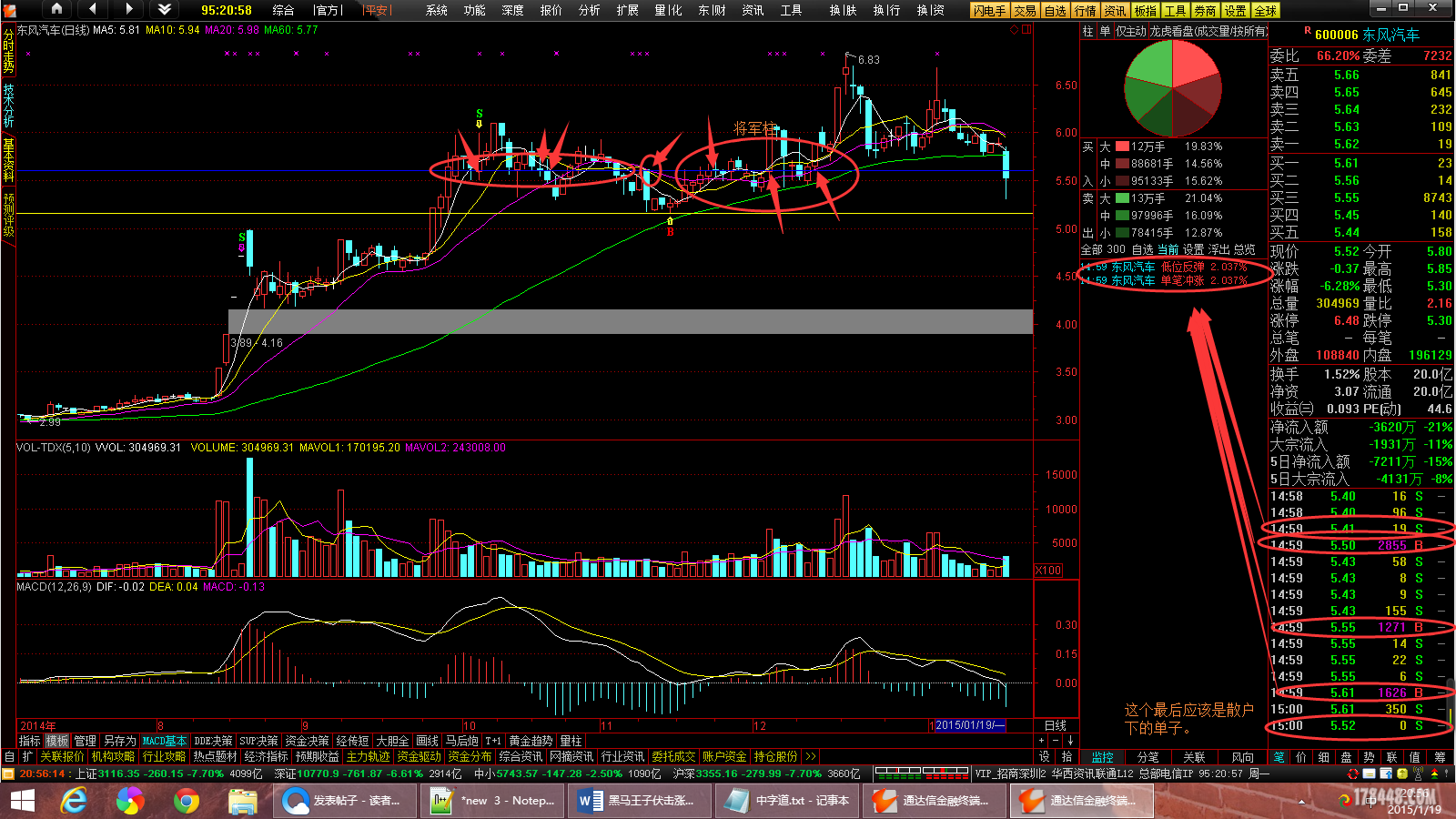
Task: Click the red panel-layout icon above chart
Action: (x=1026, y=30)
